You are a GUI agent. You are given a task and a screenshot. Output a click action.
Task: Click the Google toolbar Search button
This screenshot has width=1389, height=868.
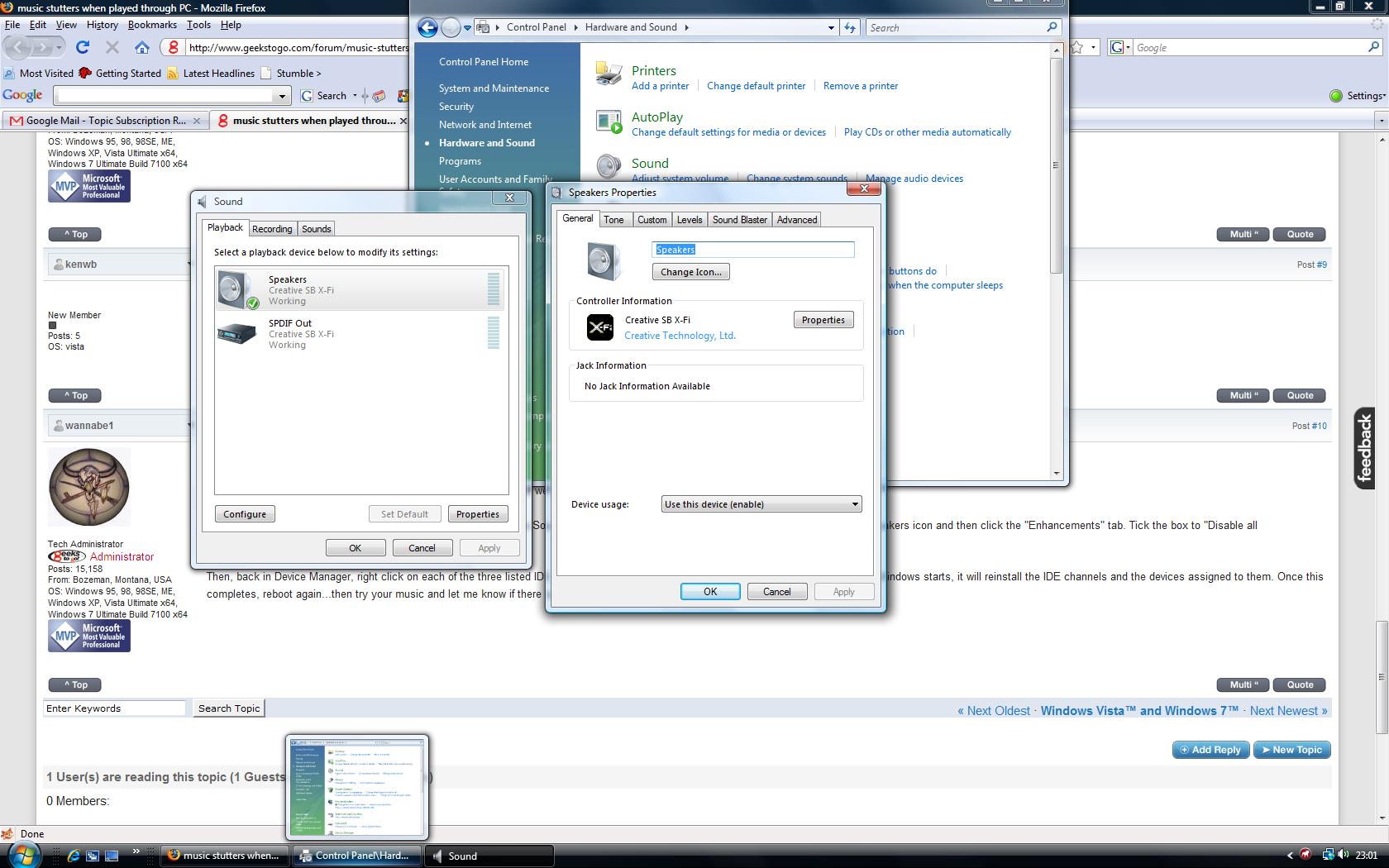point(325,96)
